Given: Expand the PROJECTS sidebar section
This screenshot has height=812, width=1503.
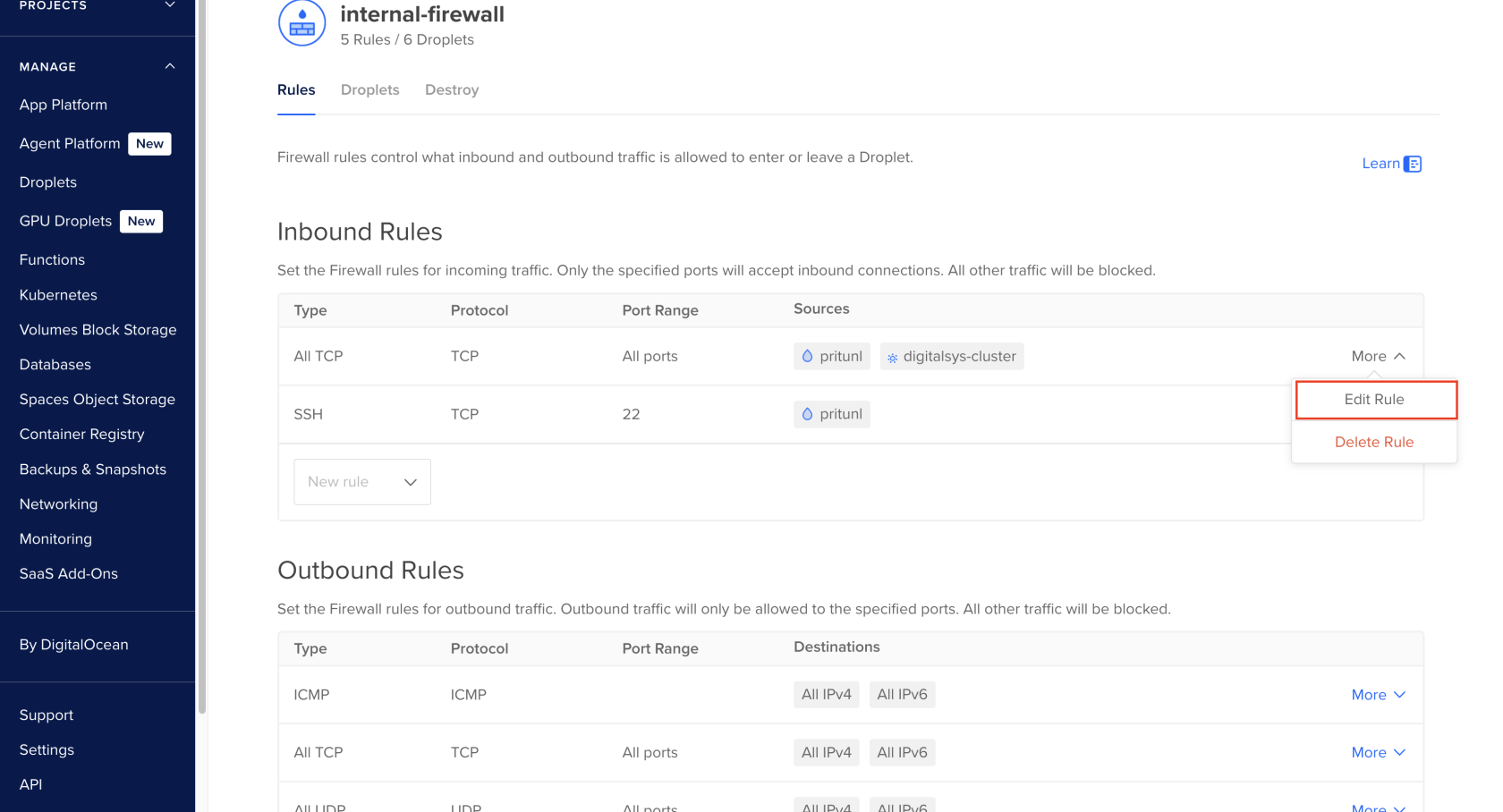Looking at the screenshot, I should click(170, 5).
